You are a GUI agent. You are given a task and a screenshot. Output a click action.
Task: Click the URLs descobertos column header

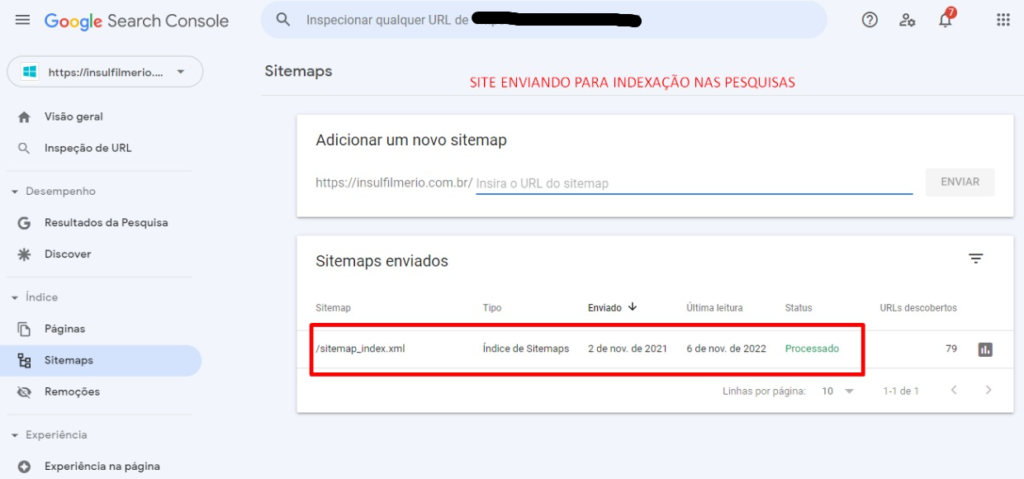click(x=919, y=308)
